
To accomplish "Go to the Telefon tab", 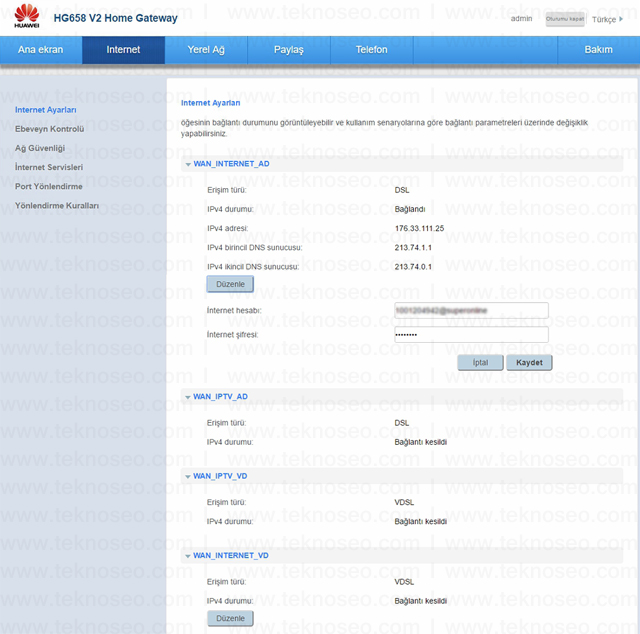I will [x=371, y=50].
